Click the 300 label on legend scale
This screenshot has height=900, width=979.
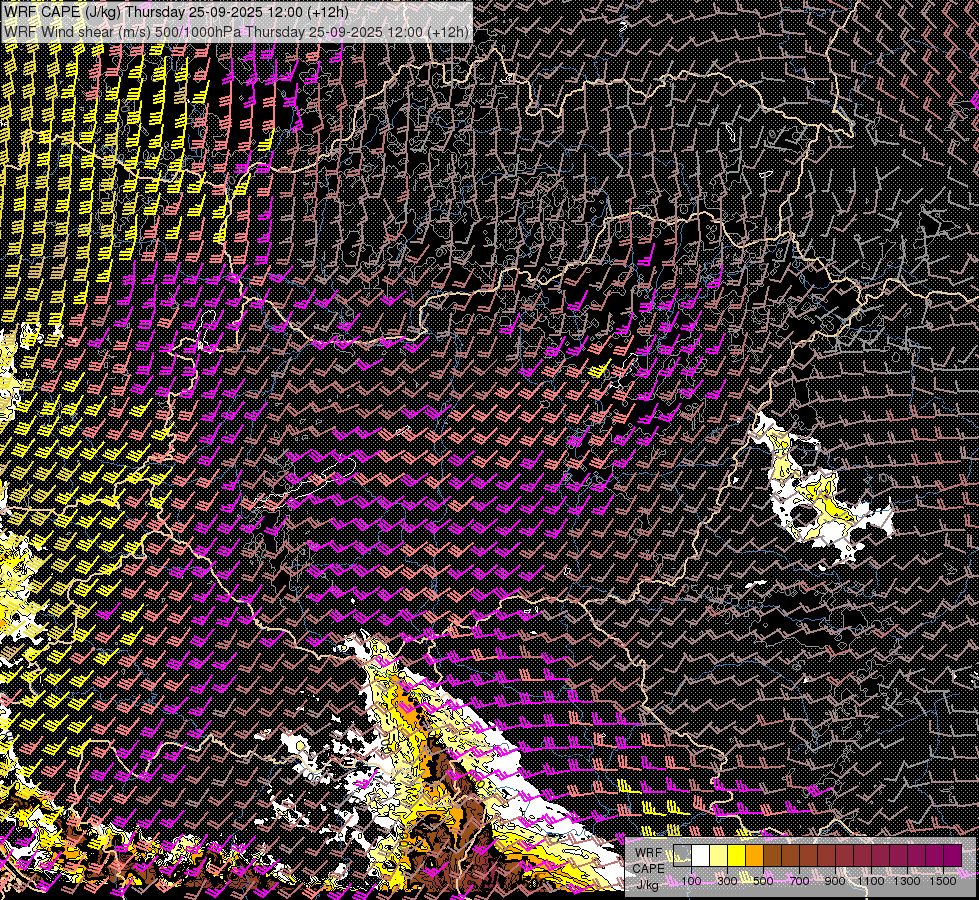[727, 881]
